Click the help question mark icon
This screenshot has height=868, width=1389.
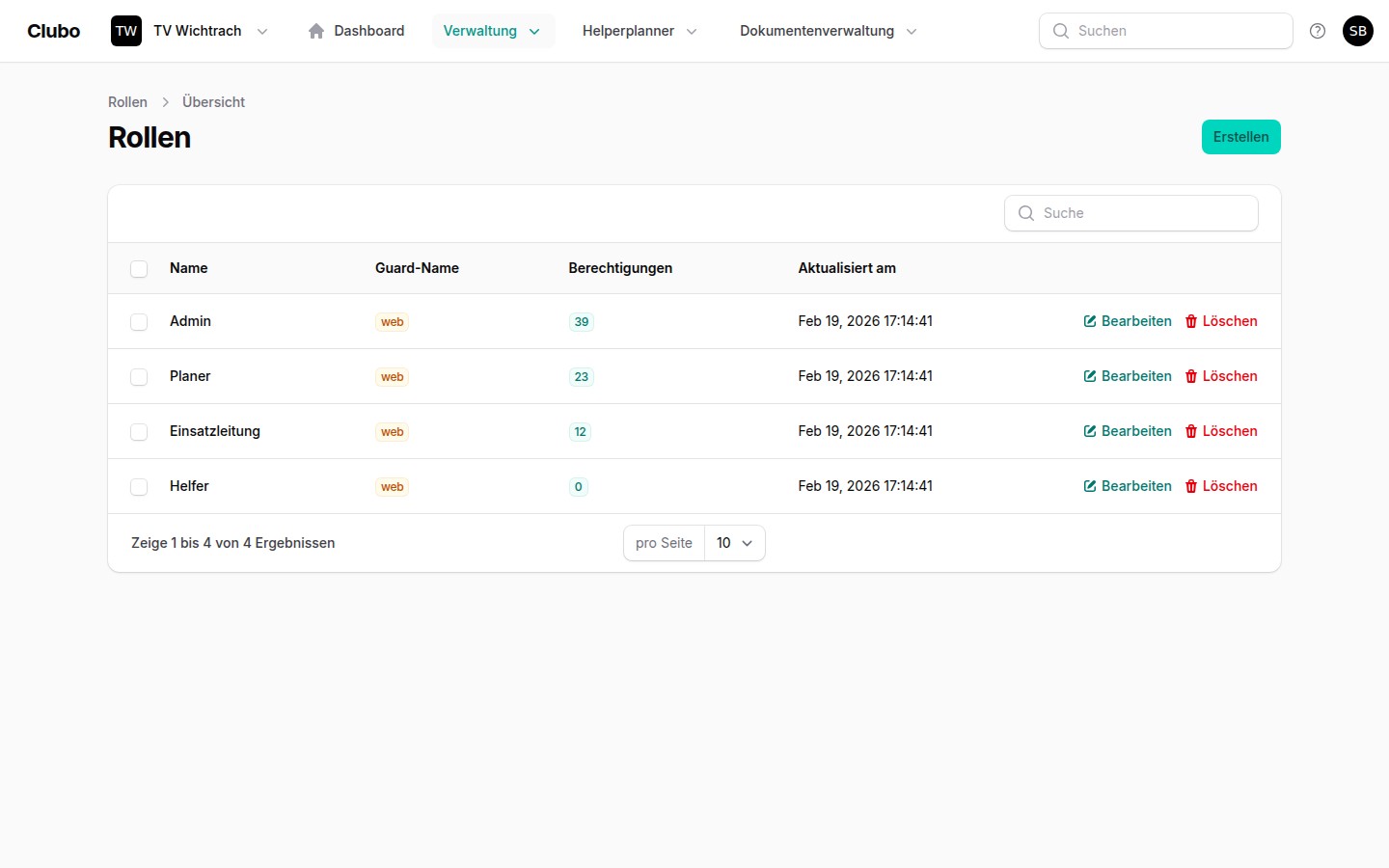point(1318,31)
